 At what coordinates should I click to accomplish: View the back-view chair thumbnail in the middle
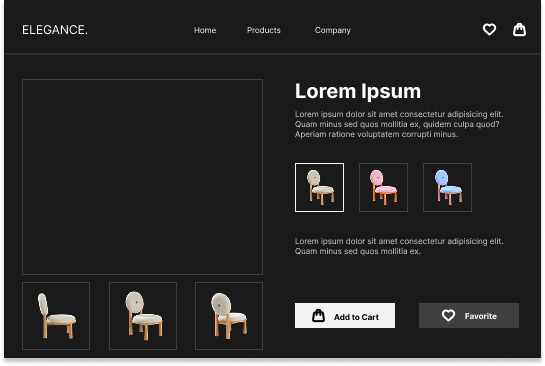click(x=143, y=316)
